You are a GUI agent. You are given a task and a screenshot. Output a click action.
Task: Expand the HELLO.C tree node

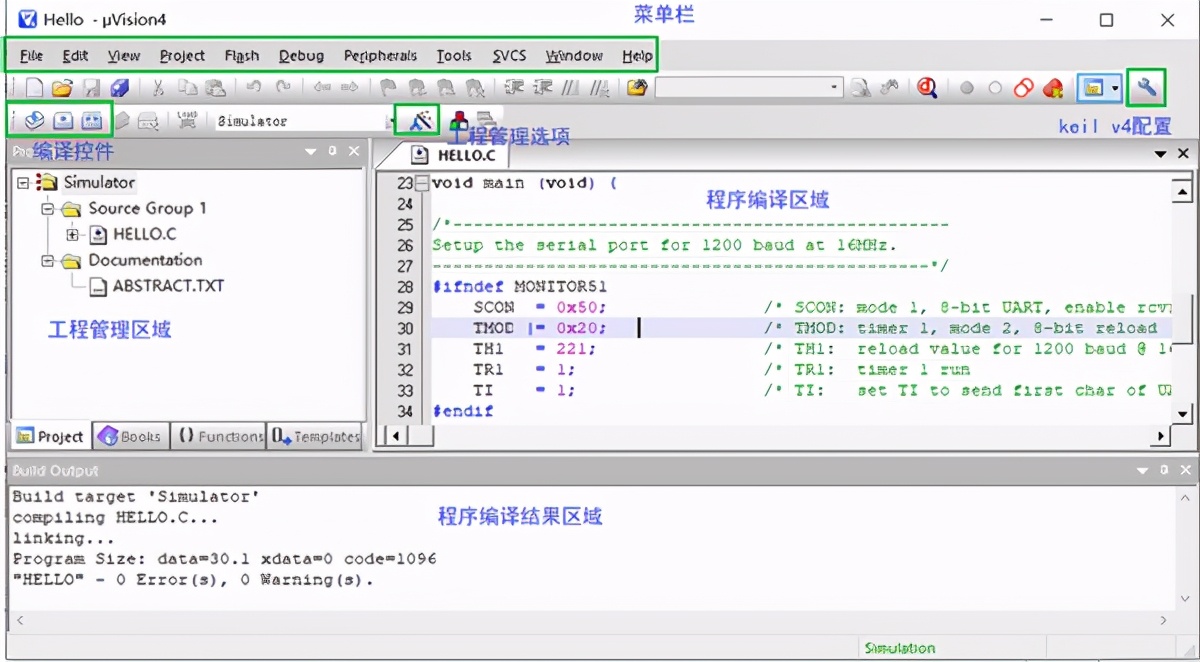tap(72, 235)
